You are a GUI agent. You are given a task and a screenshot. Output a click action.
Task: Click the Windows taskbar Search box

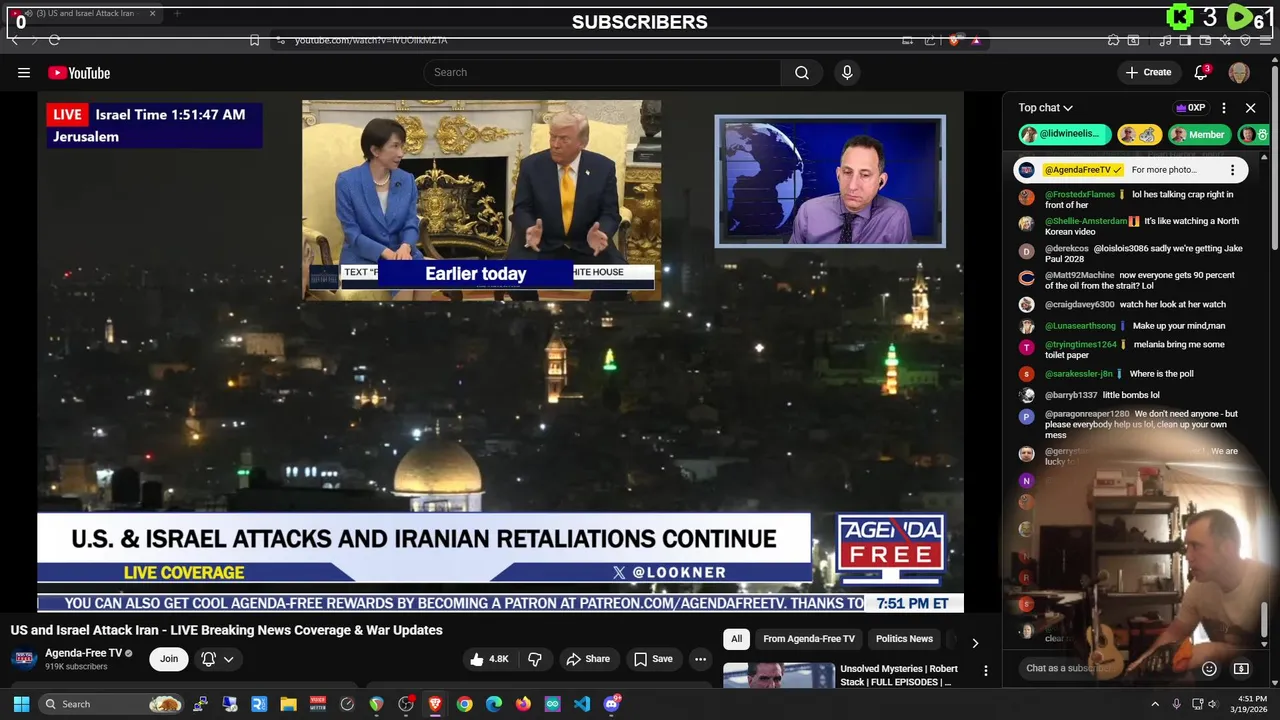click(x=112, y=704)
